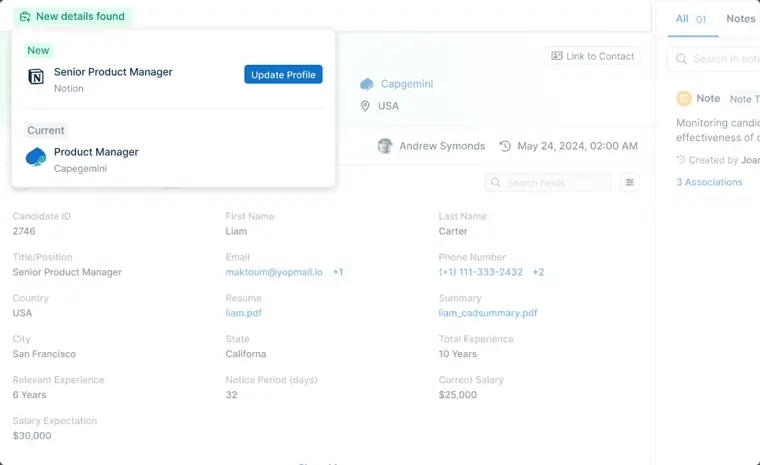Click the clock icon next to Created by
Viewport: 760px width, 465px height.
[681, 160]
